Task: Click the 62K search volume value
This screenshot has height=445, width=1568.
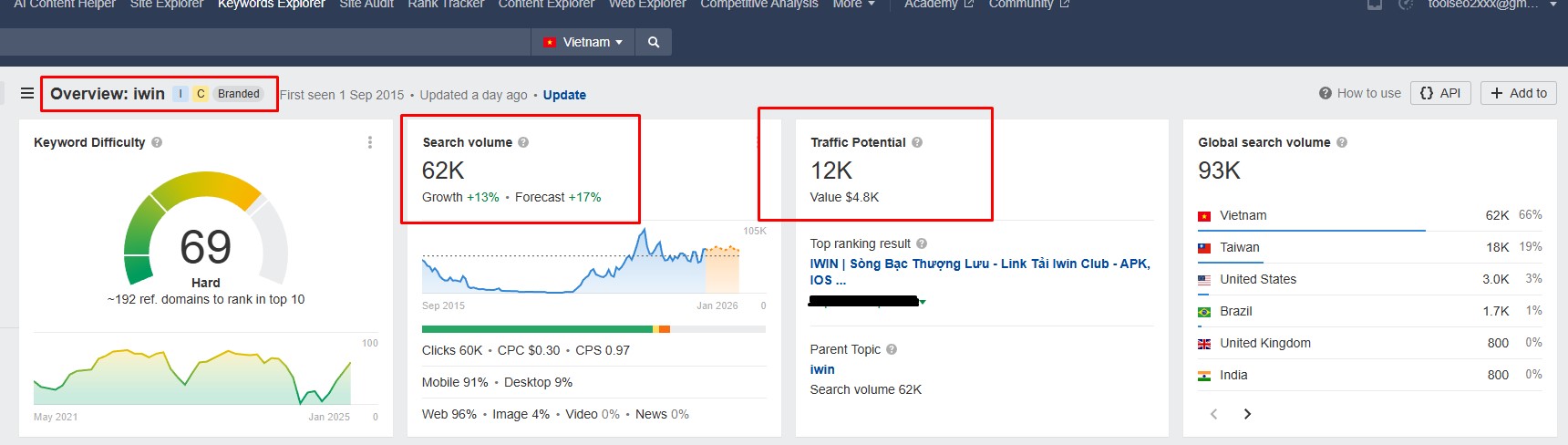Action: [x=443, y=171]
